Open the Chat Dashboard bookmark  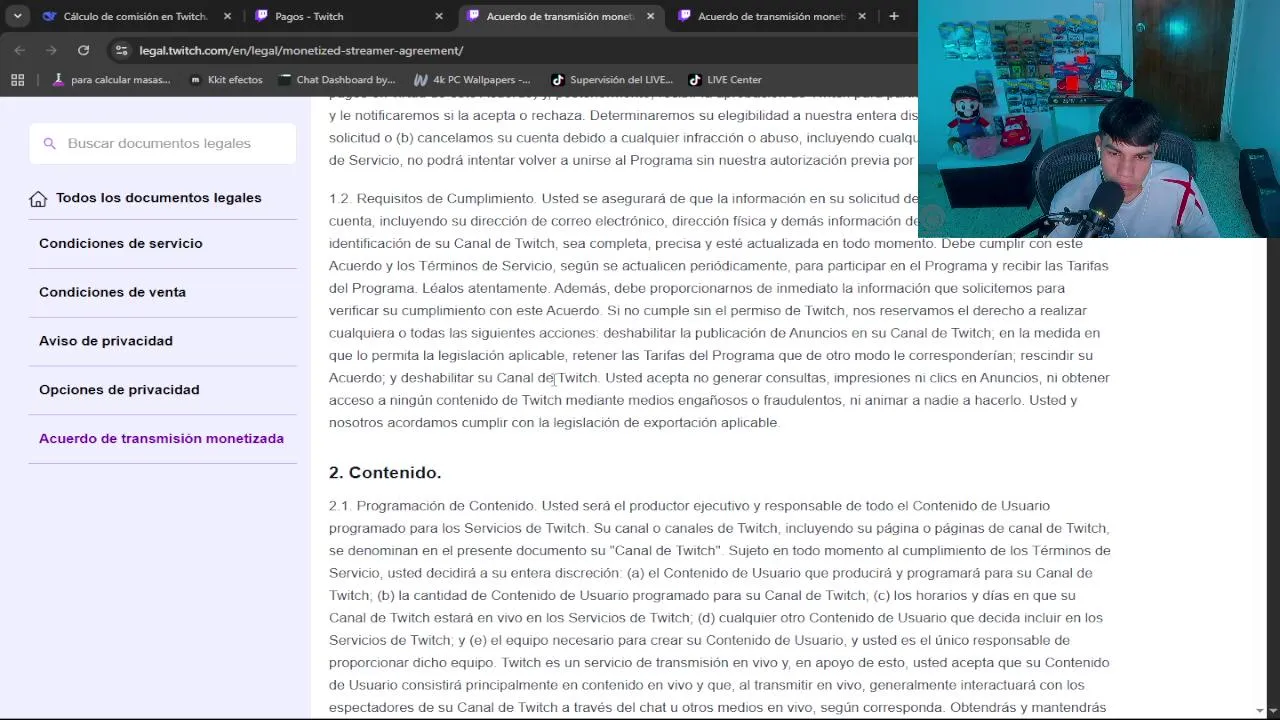tap(338, 80)
